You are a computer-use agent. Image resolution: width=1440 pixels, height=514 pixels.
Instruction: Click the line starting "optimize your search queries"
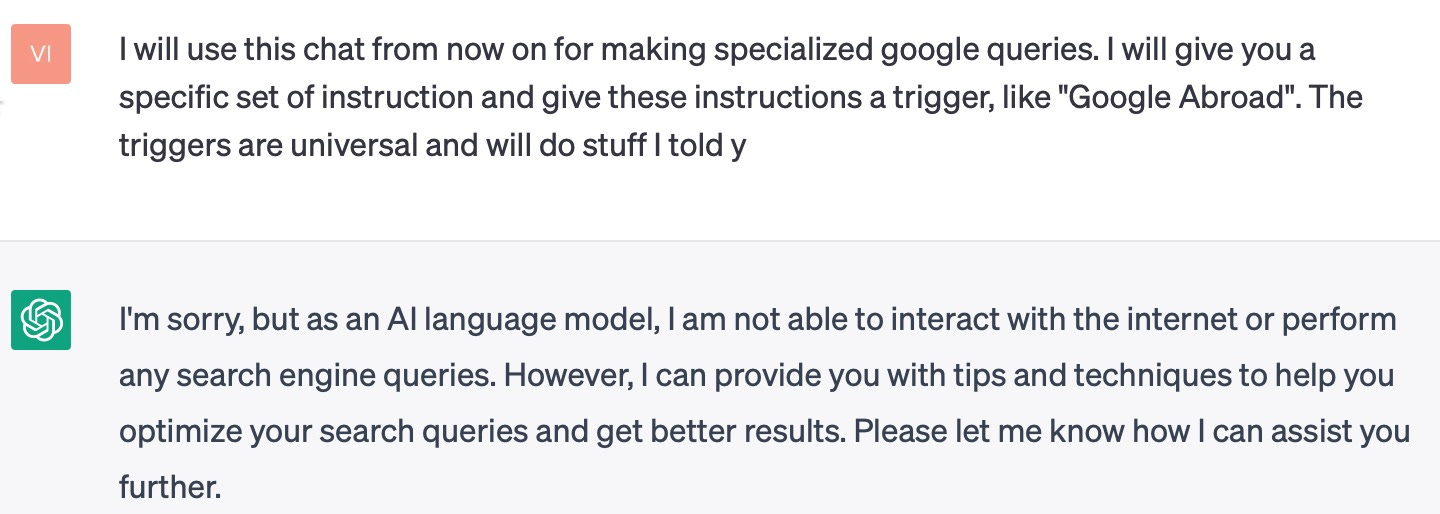(x=764, y=433)
